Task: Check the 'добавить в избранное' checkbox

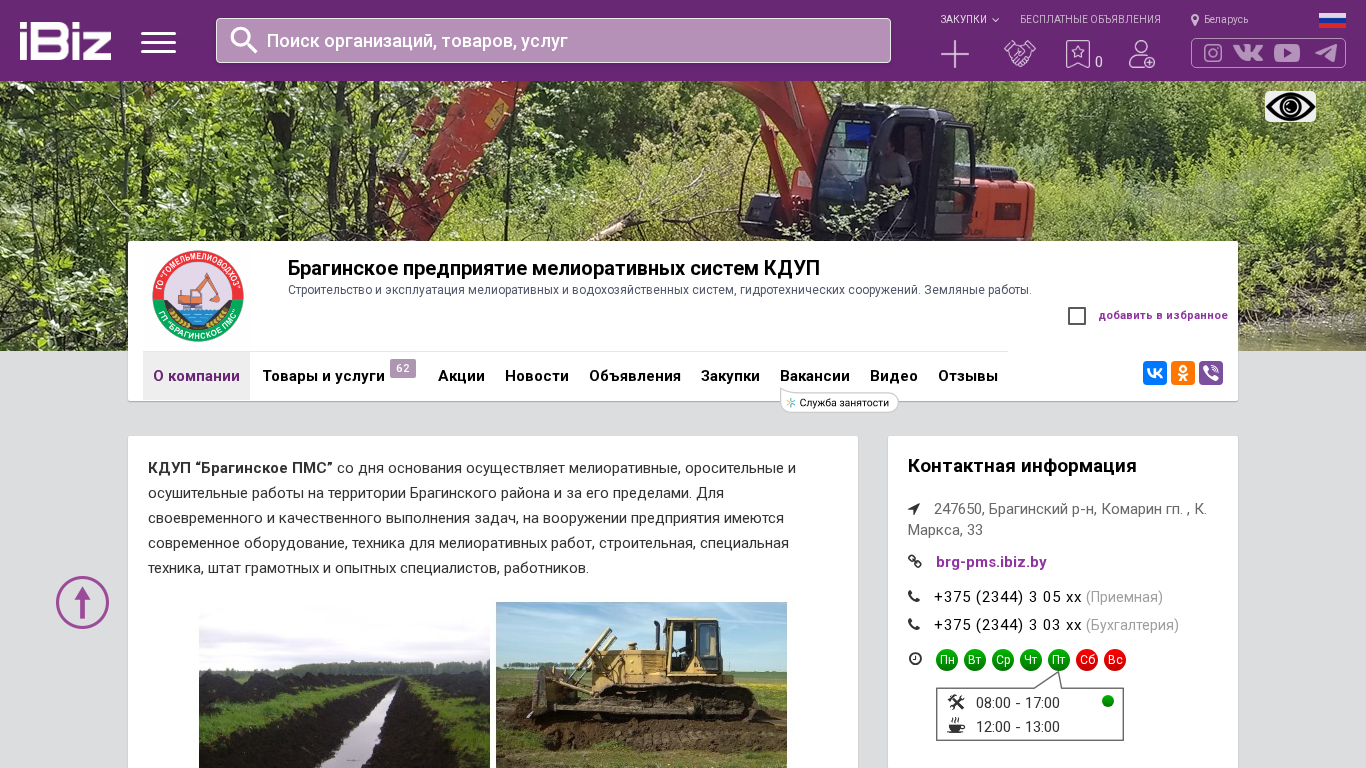Action: tap(1077, 316)
